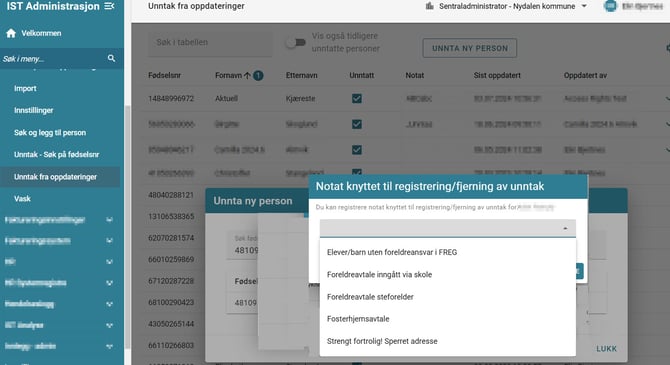This screenshot has width=670, height=365.
Task: Sort by Fornavn arrow icon
Action: pyautogui.click(x=247, y=75)
